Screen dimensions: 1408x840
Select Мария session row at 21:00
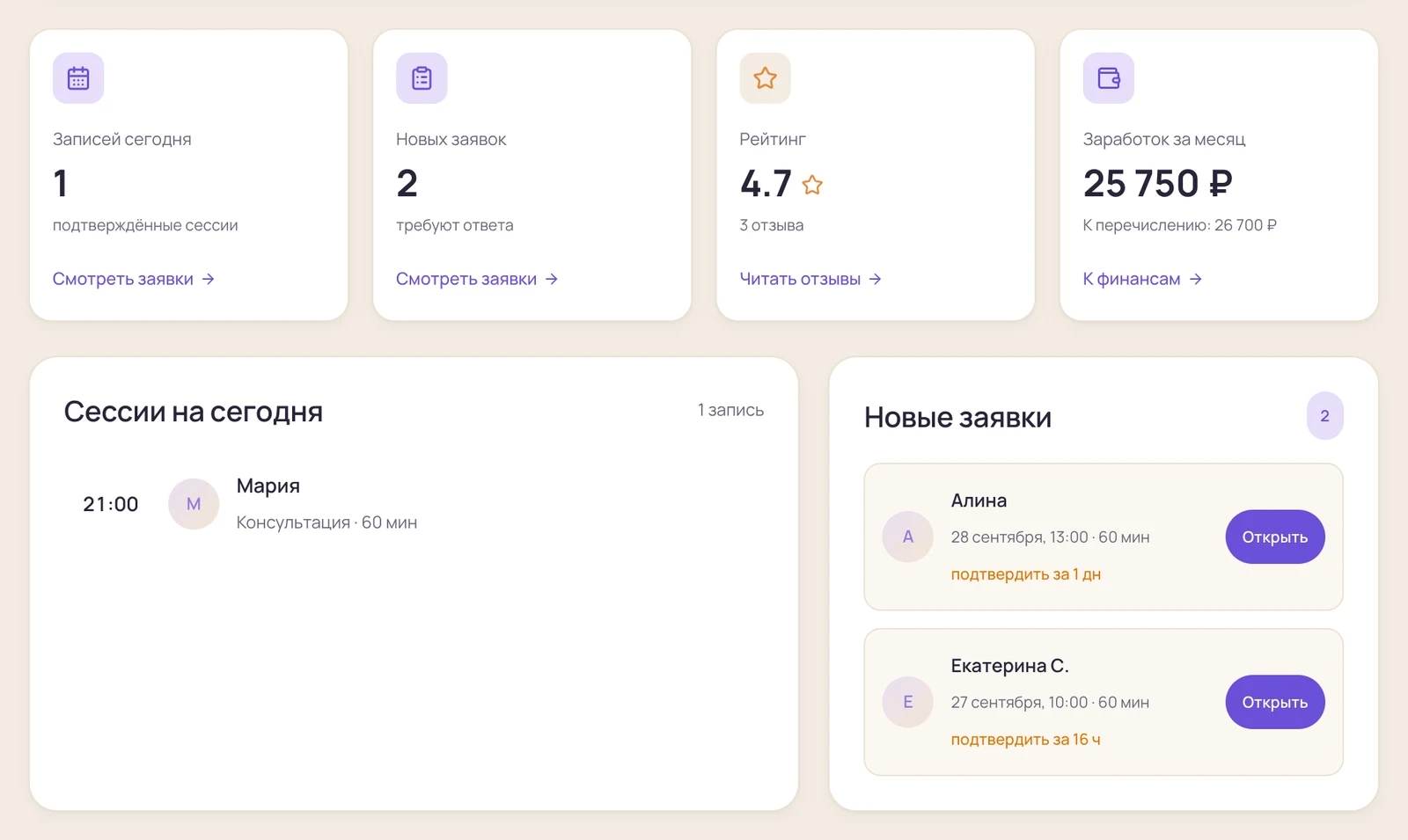click(x=414, y=504)
